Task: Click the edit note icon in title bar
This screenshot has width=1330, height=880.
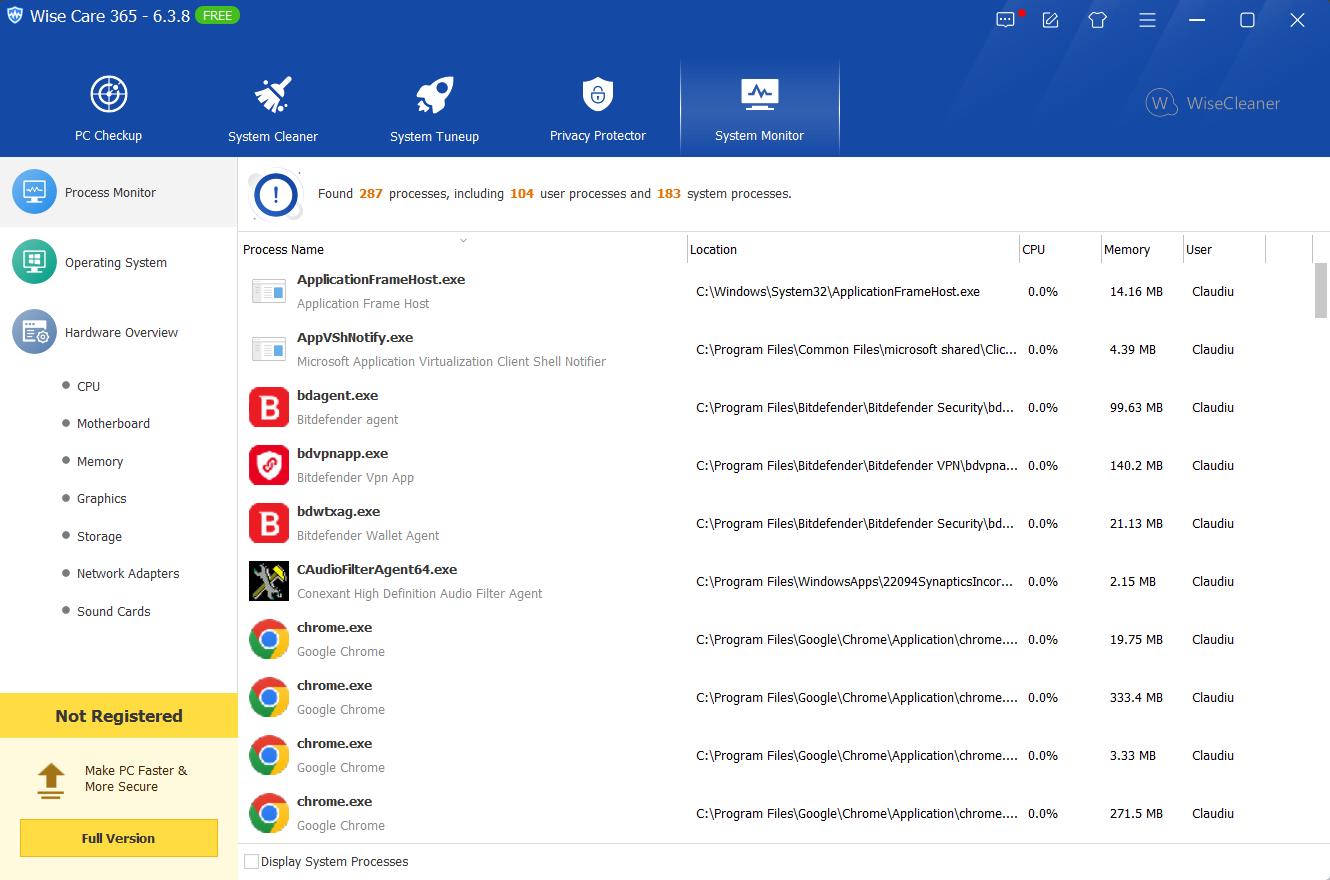Action: click(1050, 19)
